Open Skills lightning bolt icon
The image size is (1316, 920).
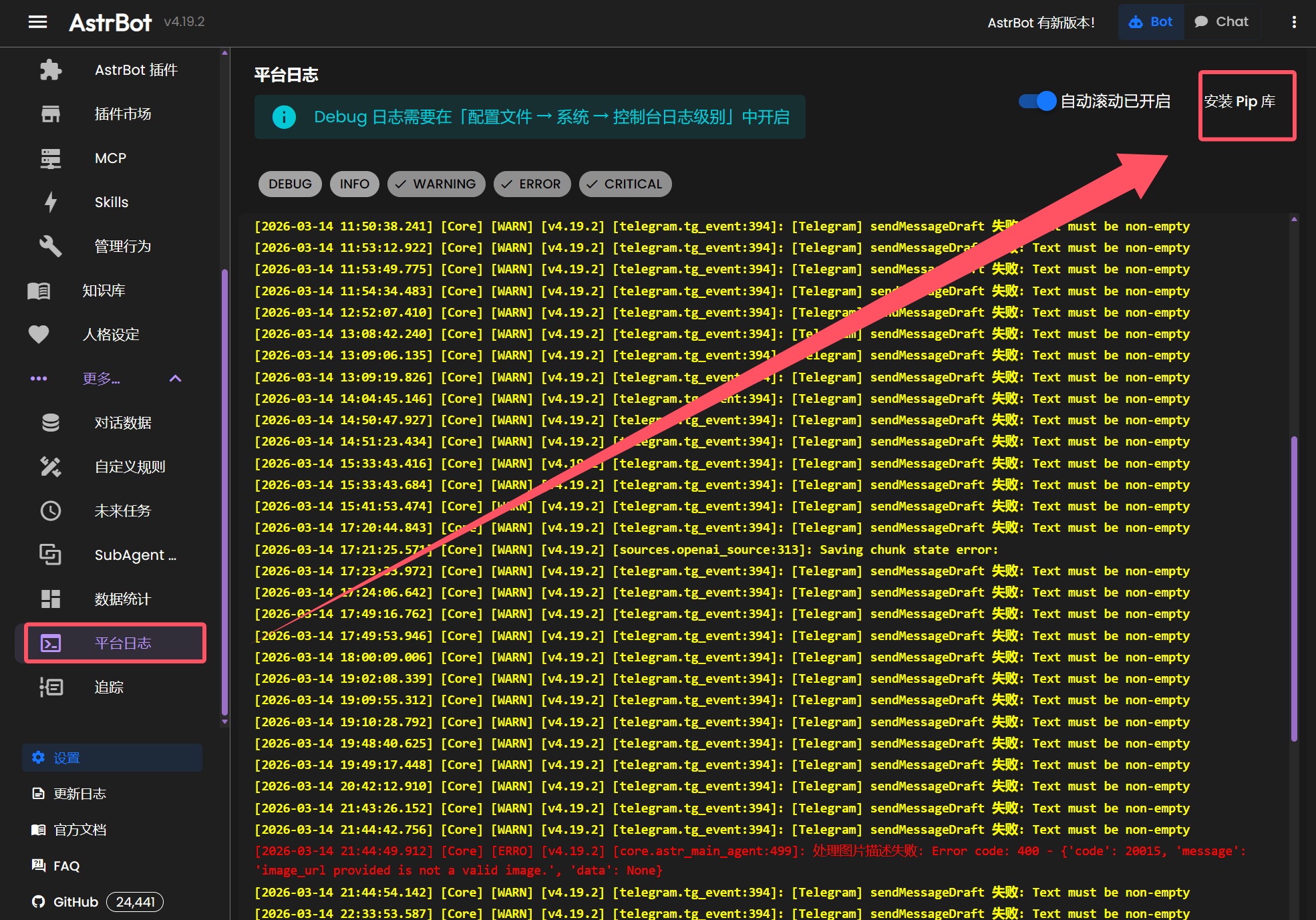(x=51, y=202)
